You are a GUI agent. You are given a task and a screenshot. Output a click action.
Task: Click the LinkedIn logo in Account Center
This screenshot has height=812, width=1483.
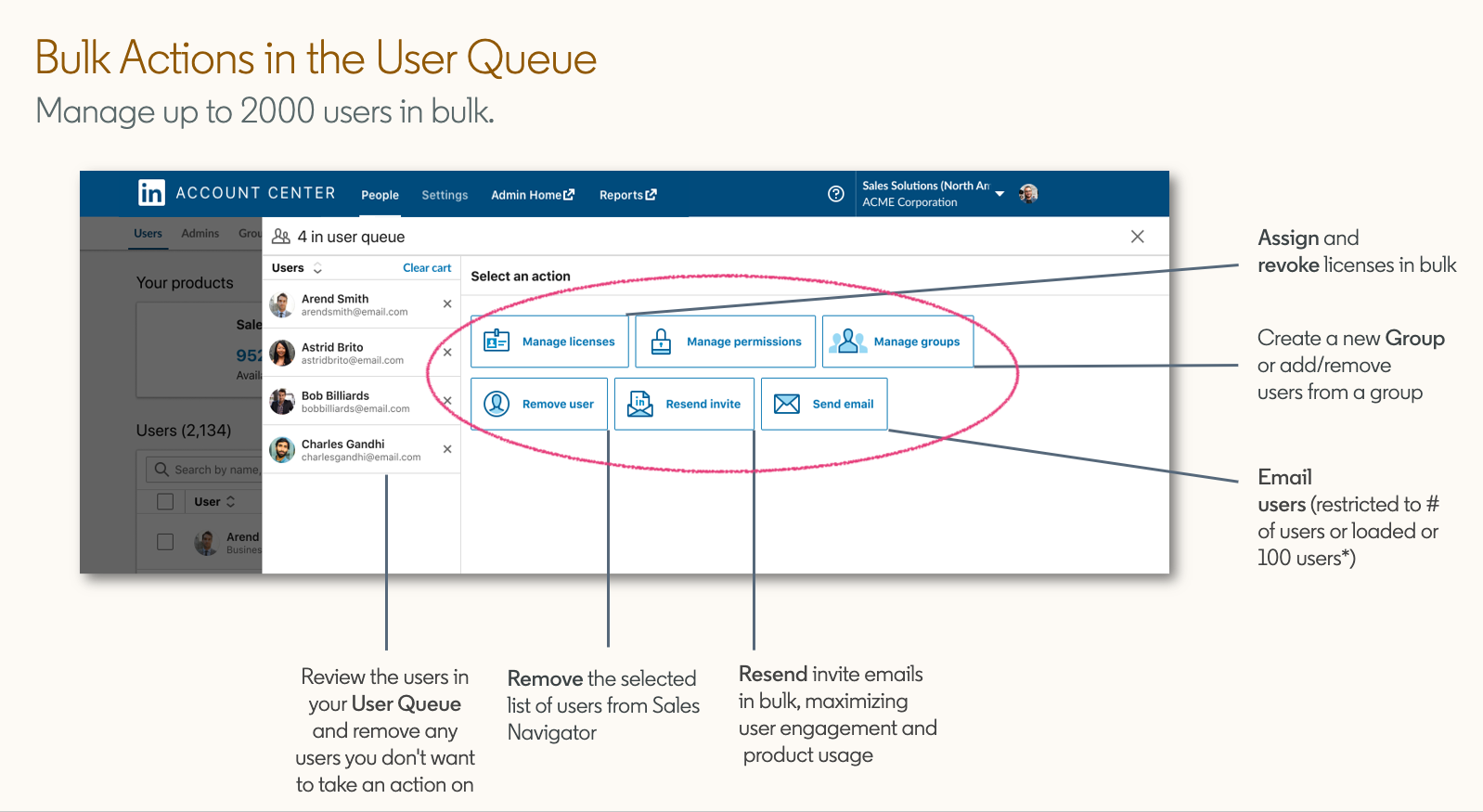(151, 192)
